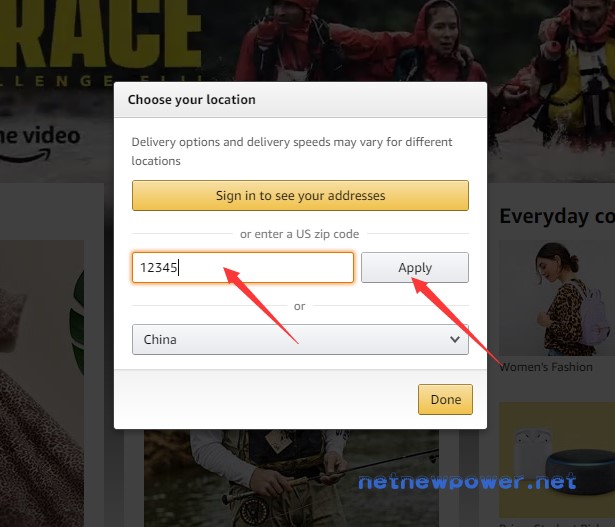Apply the entered zip code
Image resolution: width=615 pixels, height=527 pixels.
(x=415, y=267)
